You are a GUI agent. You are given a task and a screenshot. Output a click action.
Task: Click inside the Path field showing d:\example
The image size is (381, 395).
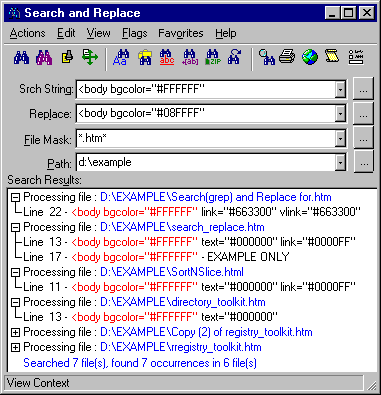(x=206, y=163)
